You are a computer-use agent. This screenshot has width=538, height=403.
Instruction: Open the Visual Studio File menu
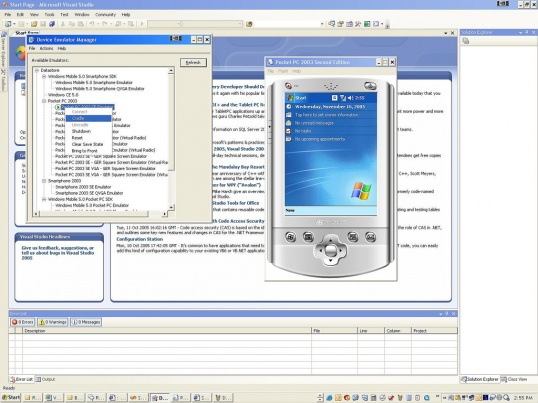pos(8,15)
